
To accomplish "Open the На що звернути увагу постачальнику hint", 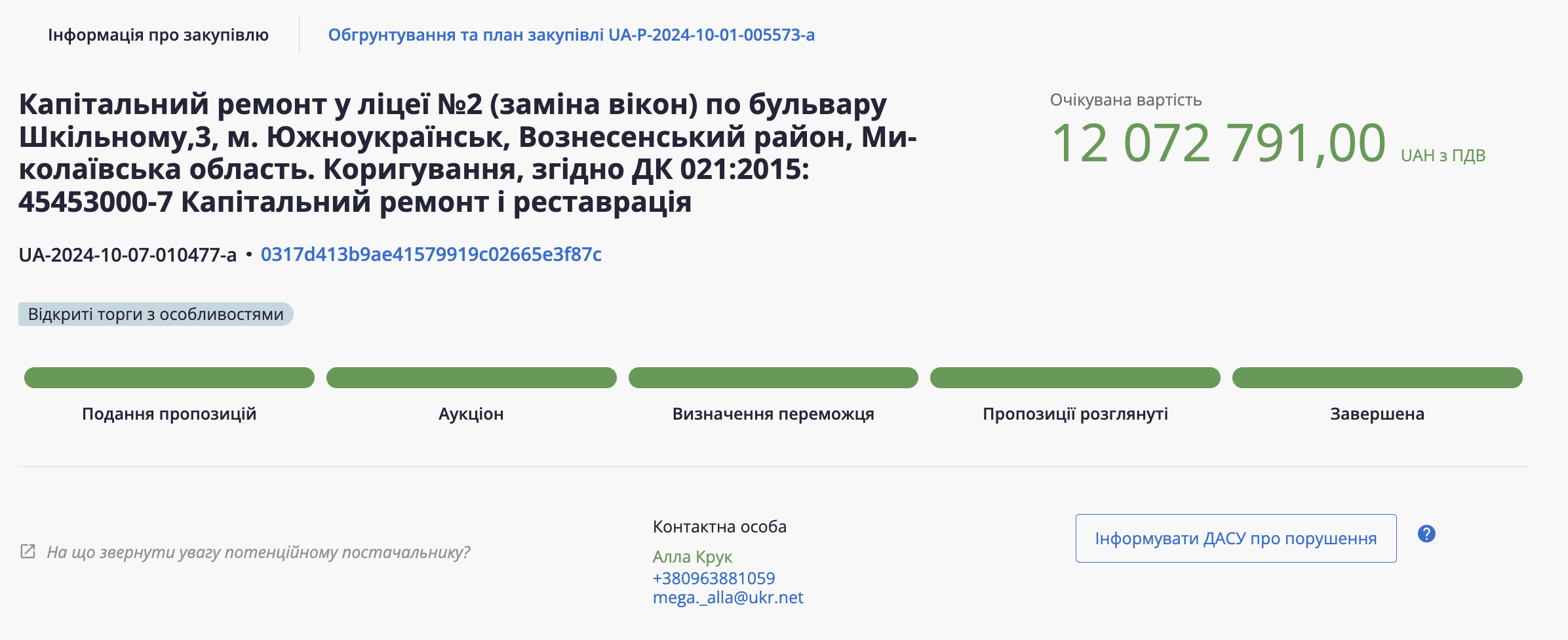I will click(x=258, y=552).
